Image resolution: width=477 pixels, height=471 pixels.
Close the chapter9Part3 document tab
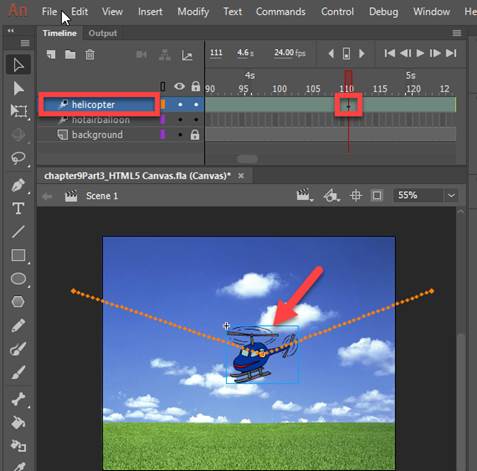click(x=241, y=176)
